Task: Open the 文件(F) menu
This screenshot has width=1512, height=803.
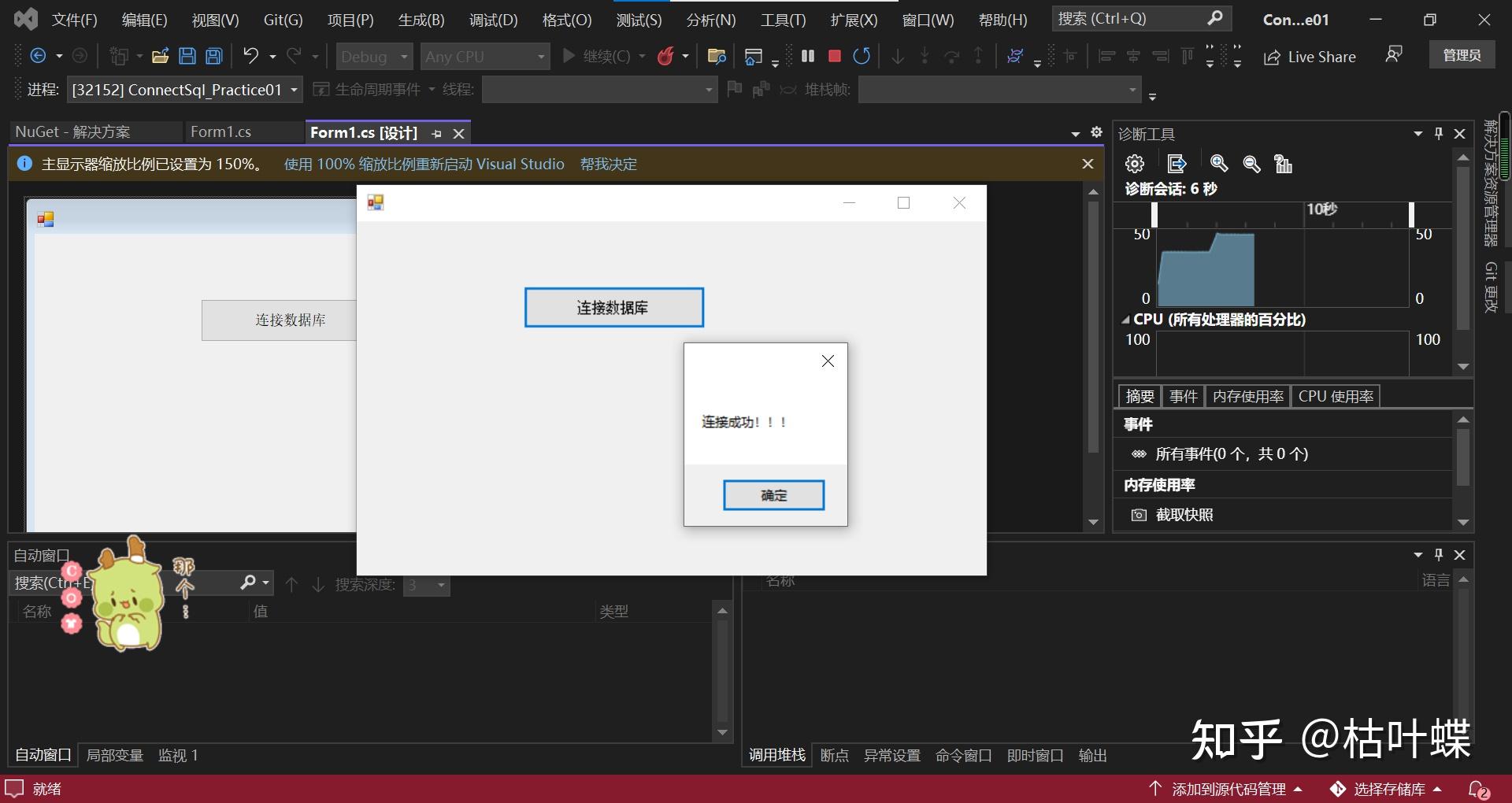Action: 74,20
